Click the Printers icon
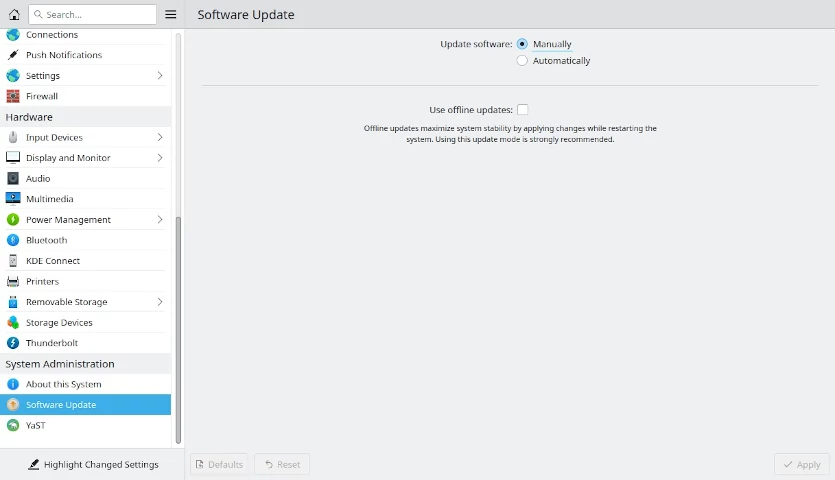 (x=13, y=282)
